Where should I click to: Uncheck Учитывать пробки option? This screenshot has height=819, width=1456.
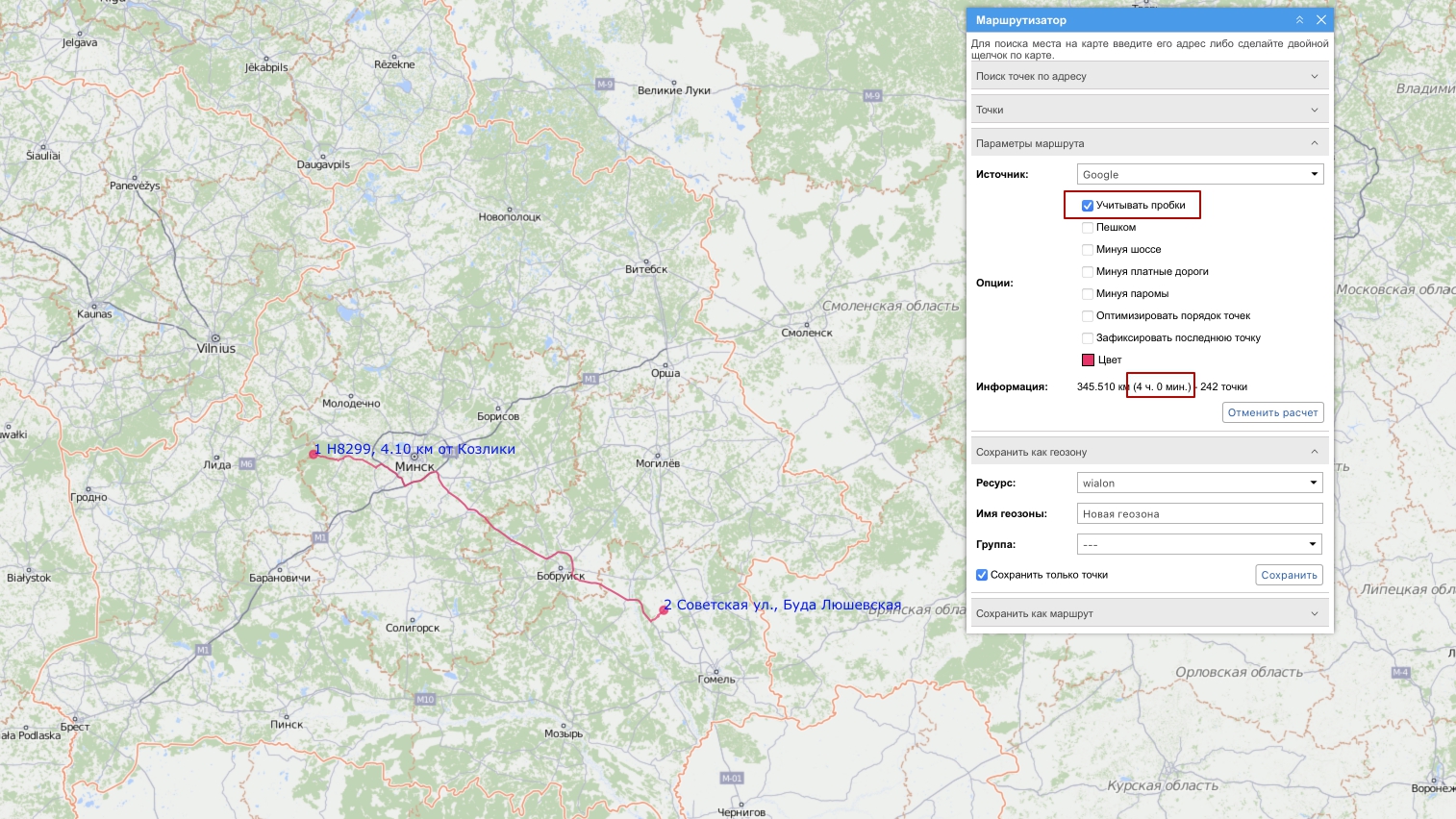pyautogui.click(x=1088, y=206)
